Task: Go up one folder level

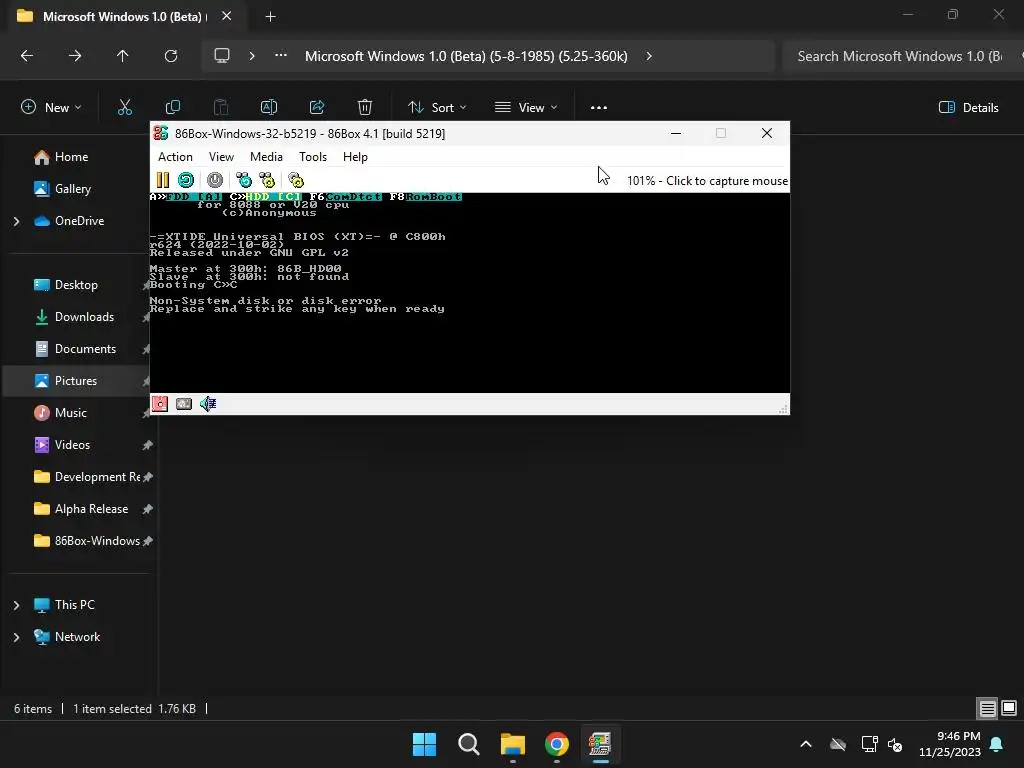Action: (123, 56)
